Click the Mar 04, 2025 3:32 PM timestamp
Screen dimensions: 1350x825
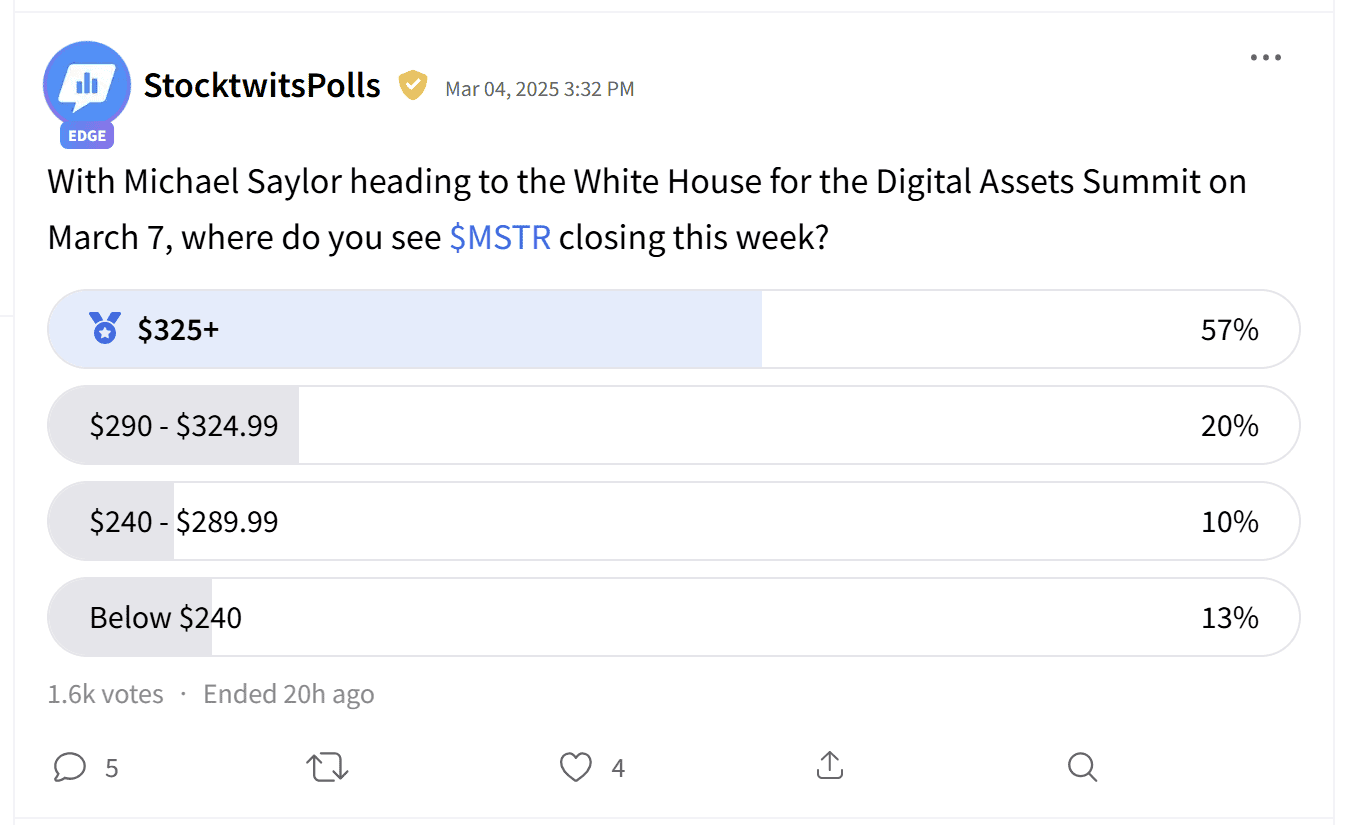(x=539, y=89)
